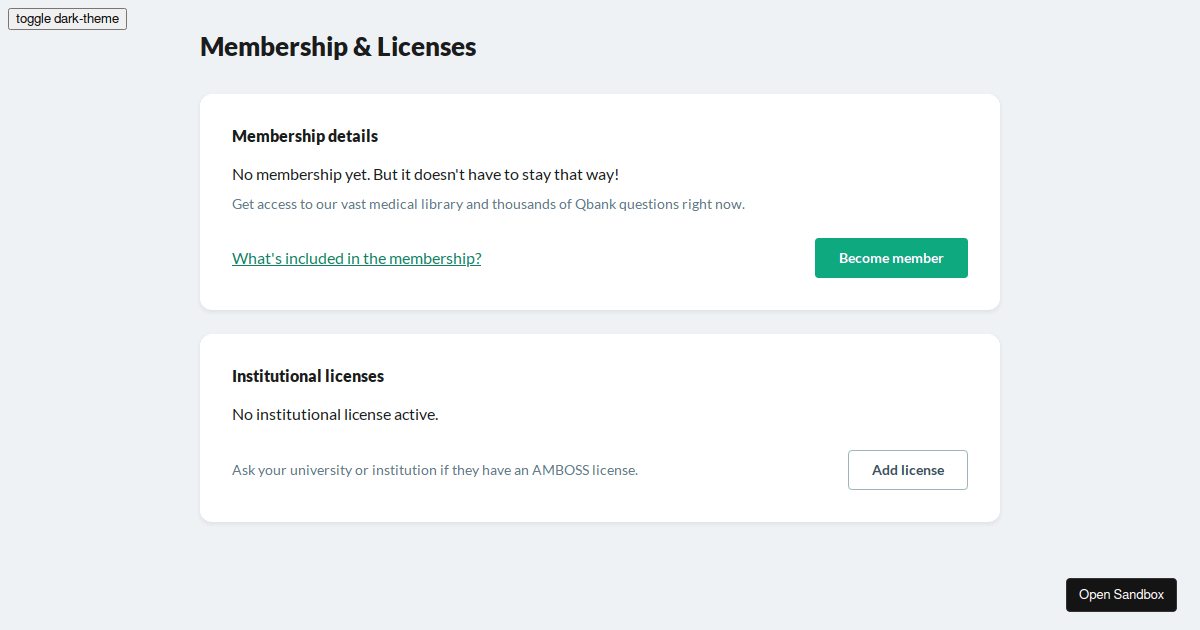Select the "Ask your university or institution" hint text
1200x630 pixels.
435,470
